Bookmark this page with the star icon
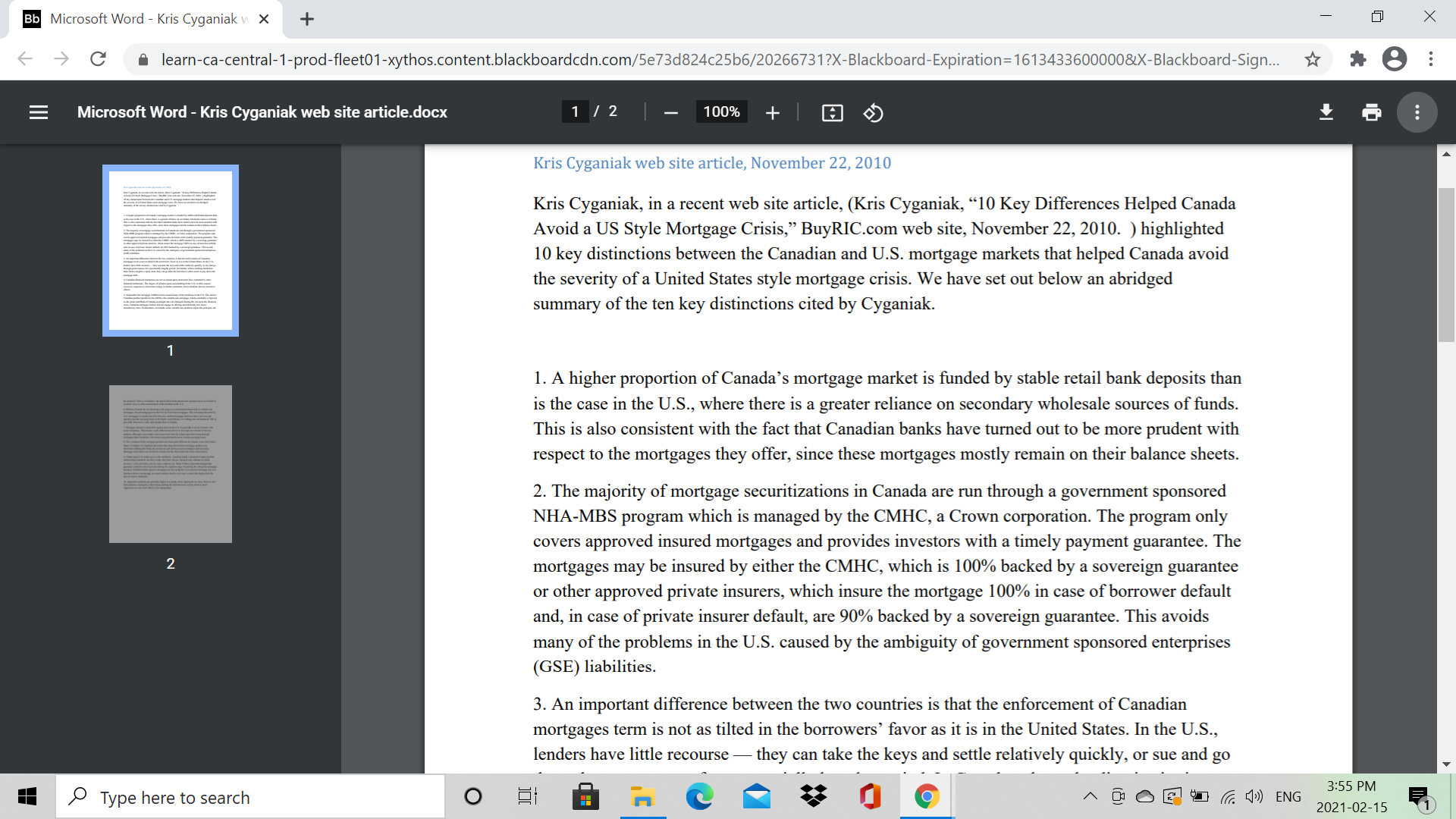 click(1312, 58)
